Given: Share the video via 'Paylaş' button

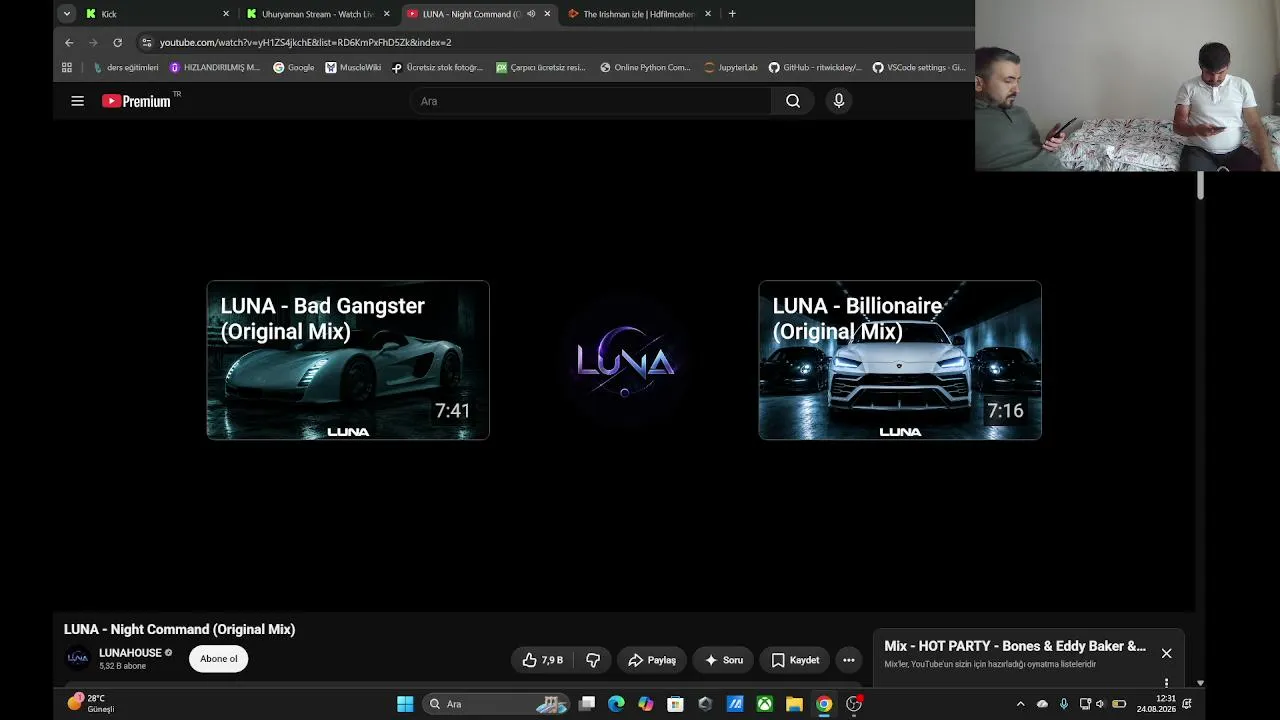Looking at the screenshot, I should pos(652,660).
